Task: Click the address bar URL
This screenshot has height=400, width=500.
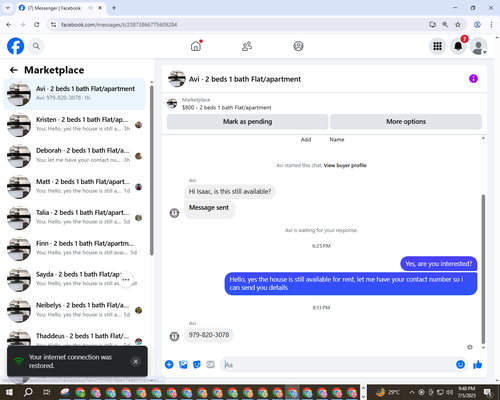Action: tap(119, 25)
